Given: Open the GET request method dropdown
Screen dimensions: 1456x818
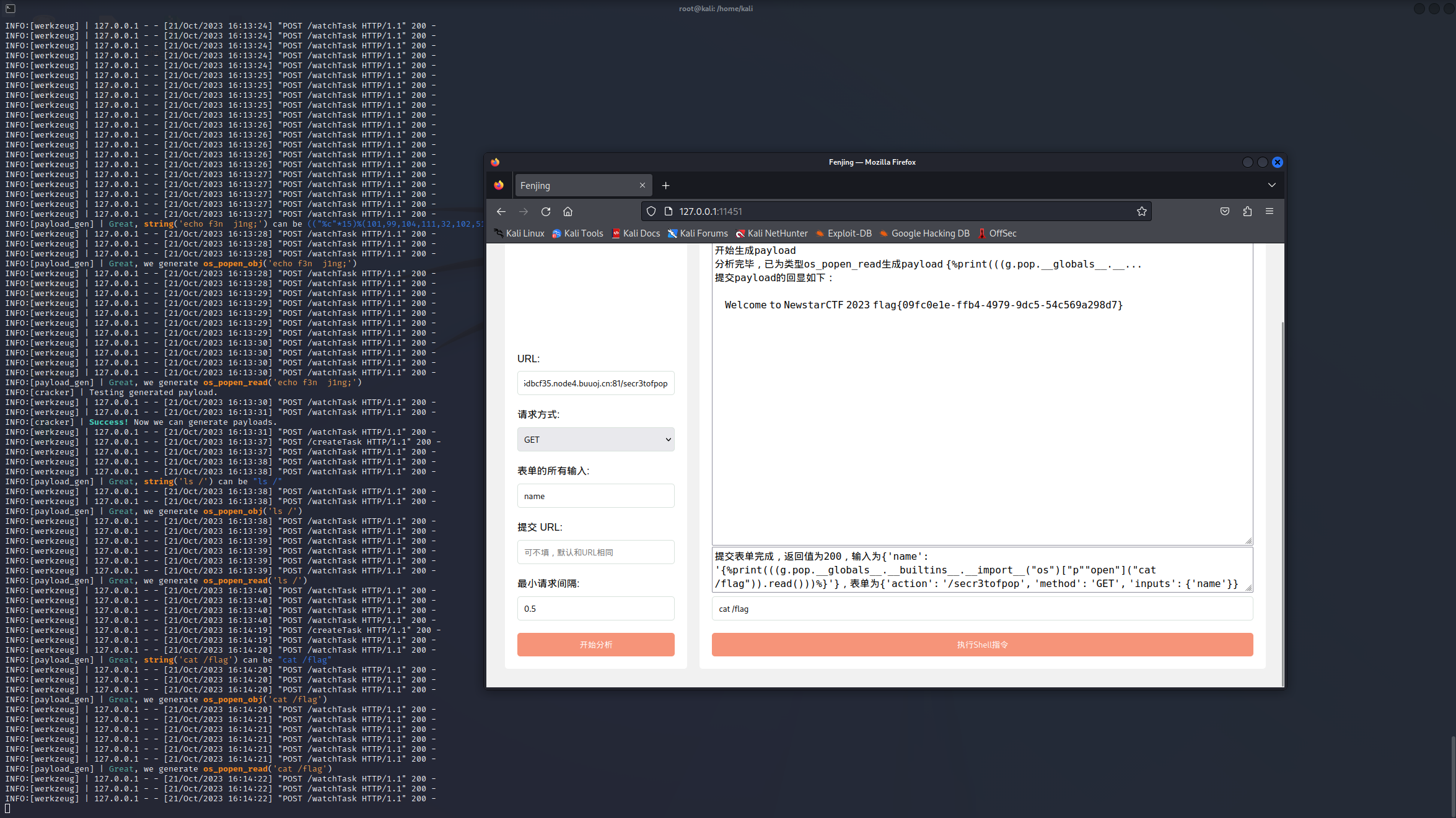Looking at the screenshot, I should [x=595, y=440].
